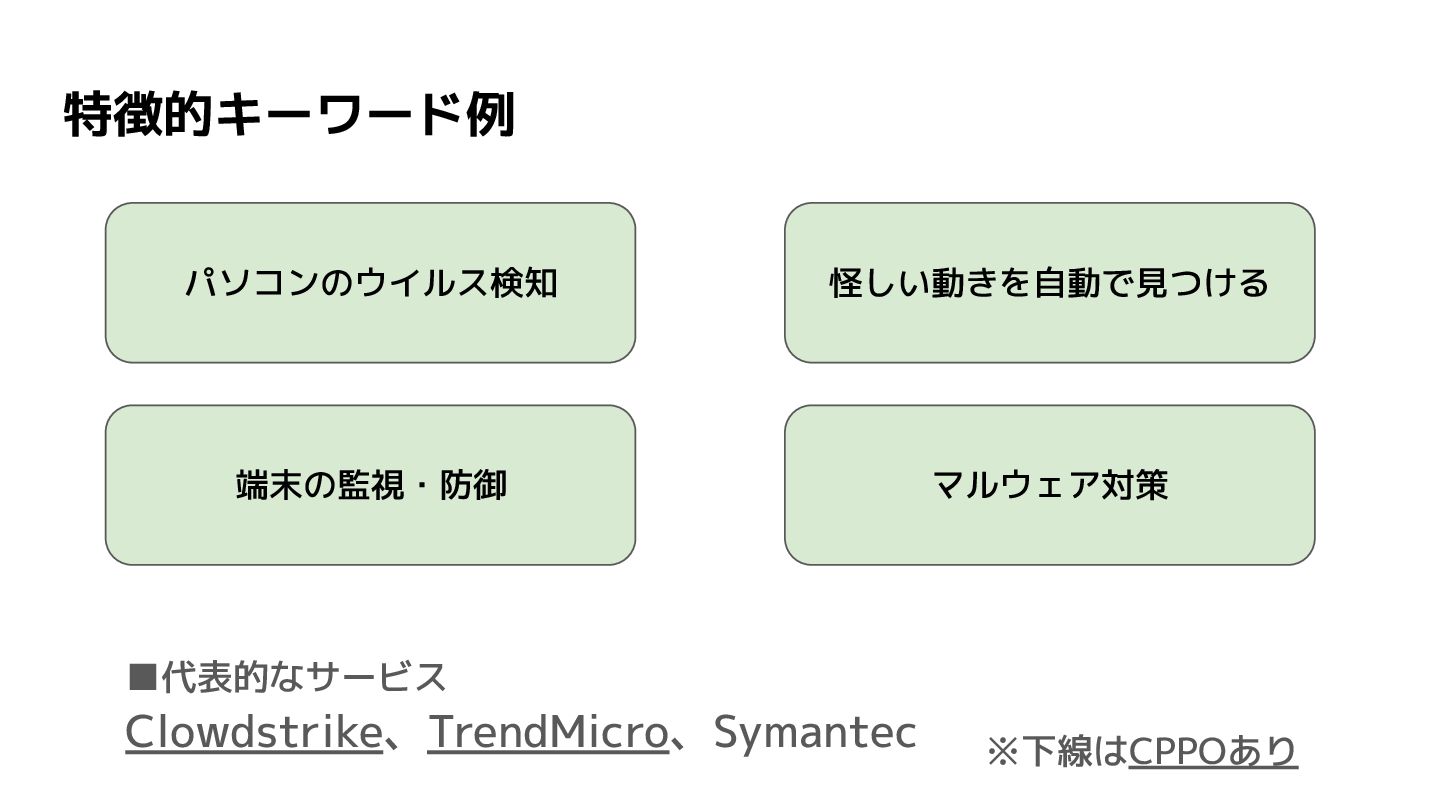This screenshot has width=1440, height=810.
Task: Click the ・ dot between 監視 and 防御
Action: [x=420, y=485]
